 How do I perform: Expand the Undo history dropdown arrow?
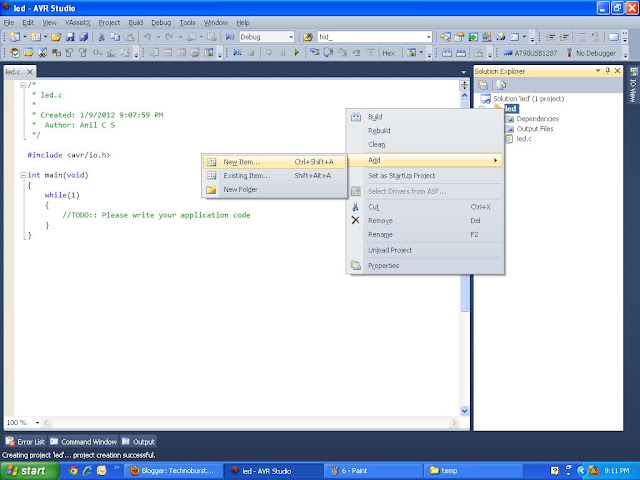coord(158,37)
